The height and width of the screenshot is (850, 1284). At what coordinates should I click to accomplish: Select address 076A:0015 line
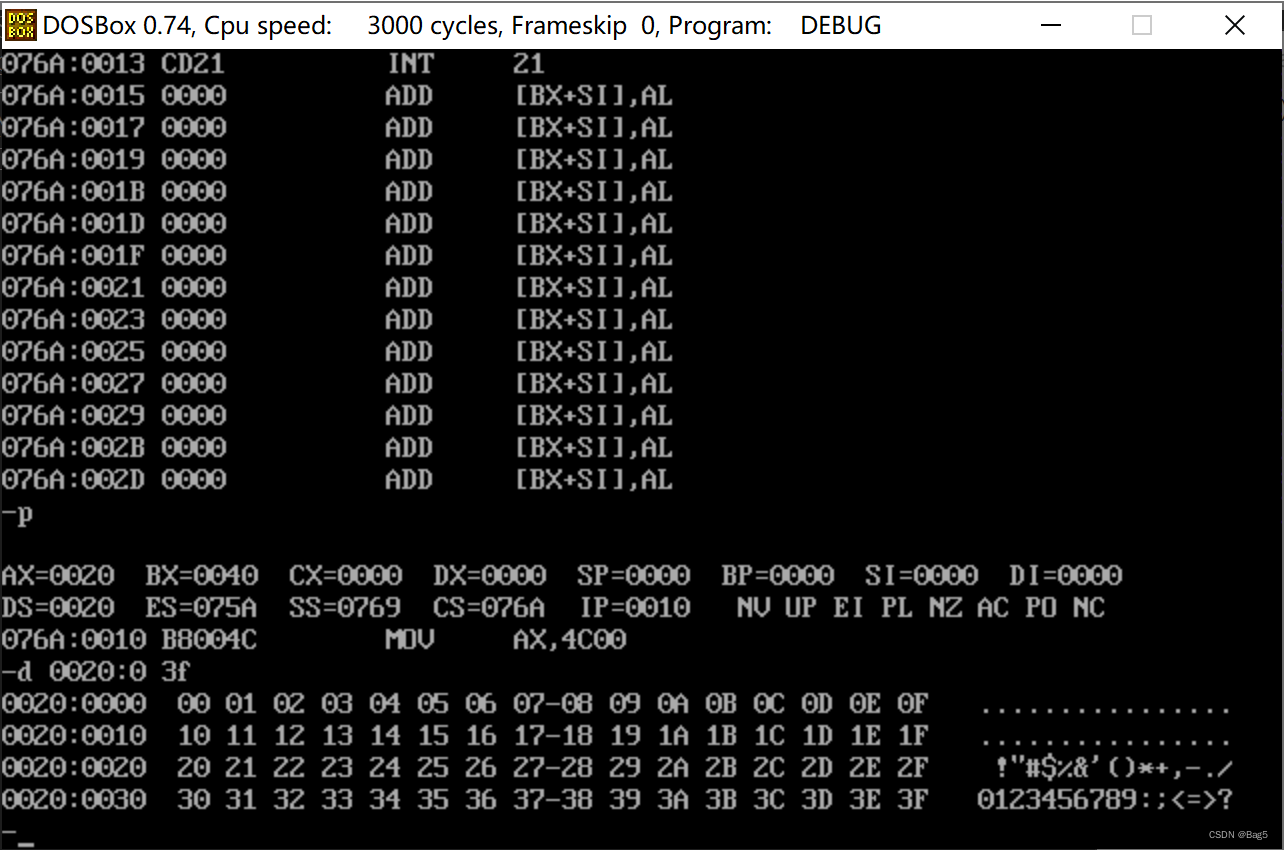tap(337, 96)
